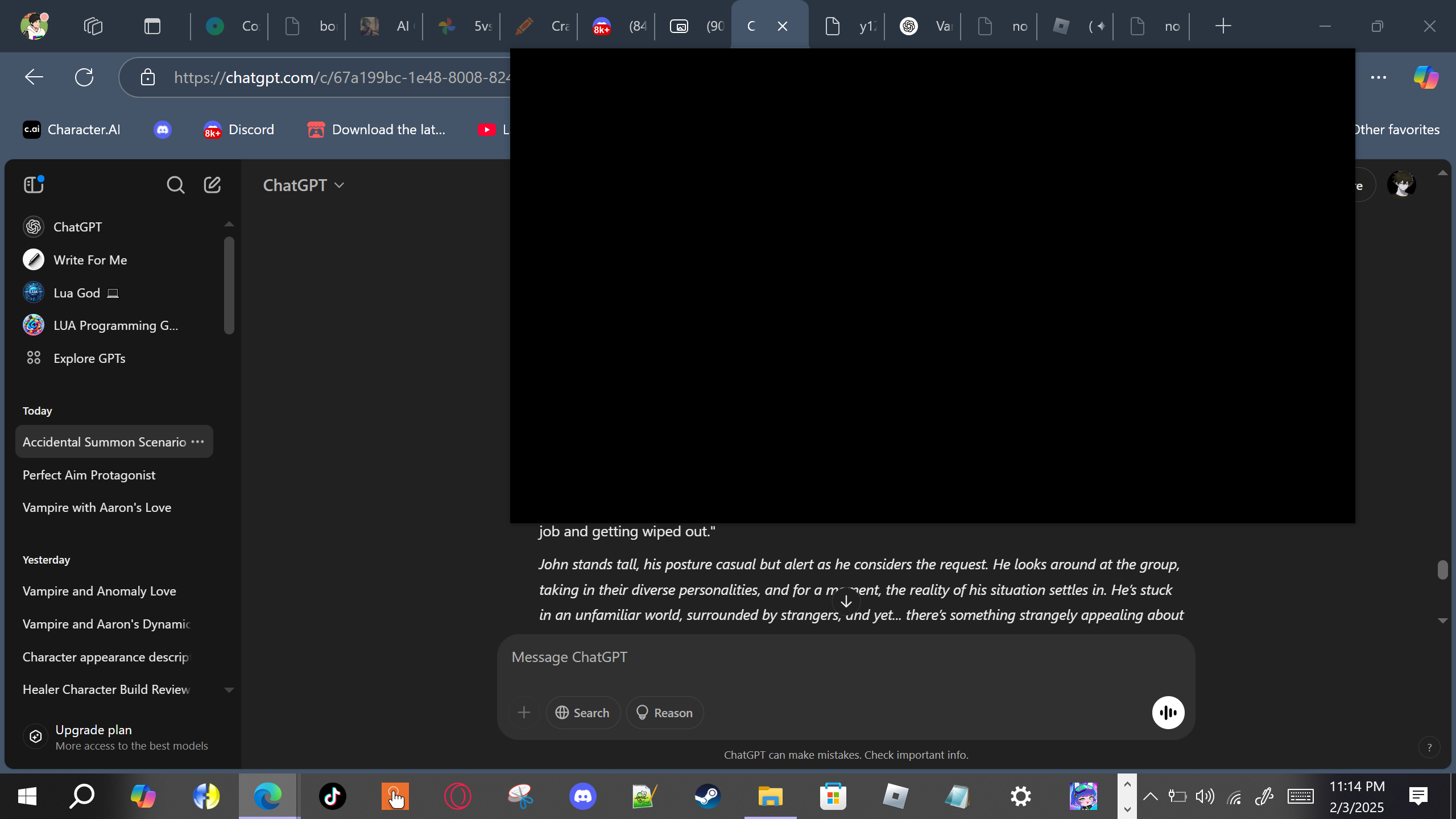Open the Copilot sidebar icon in Edge
The width and height of the screenshot is (1456, 819).
pyautogui.click(x=1426, y=77)
